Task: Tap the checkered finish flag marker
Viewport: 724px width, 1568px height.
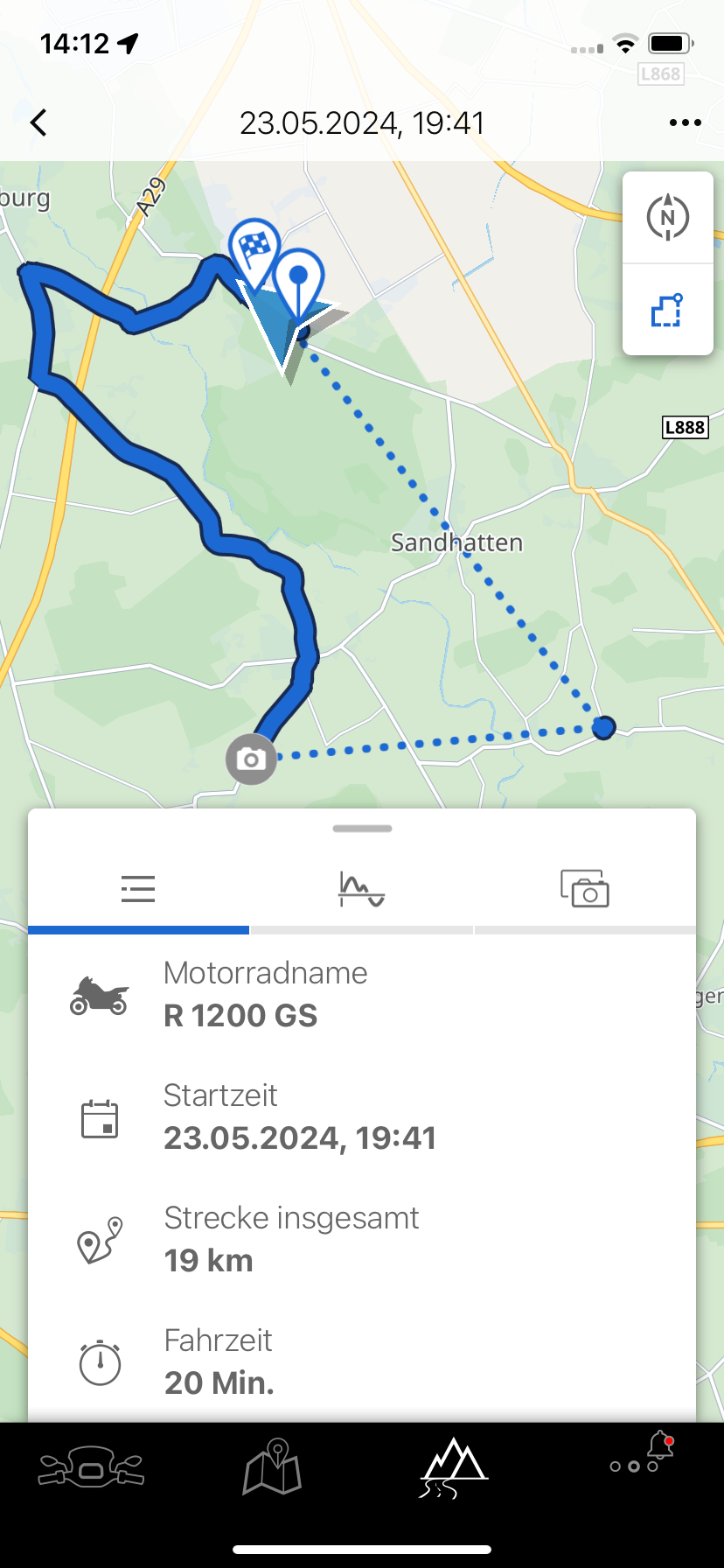Action: click(x=254, y=248)
